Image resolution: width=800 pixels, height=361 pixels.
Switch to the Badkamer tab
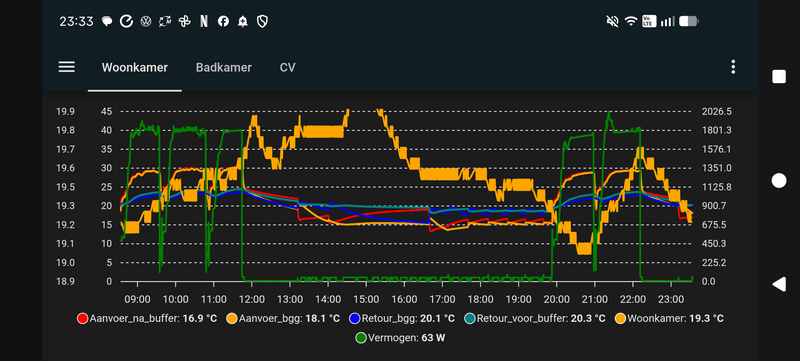click(223, 67)
